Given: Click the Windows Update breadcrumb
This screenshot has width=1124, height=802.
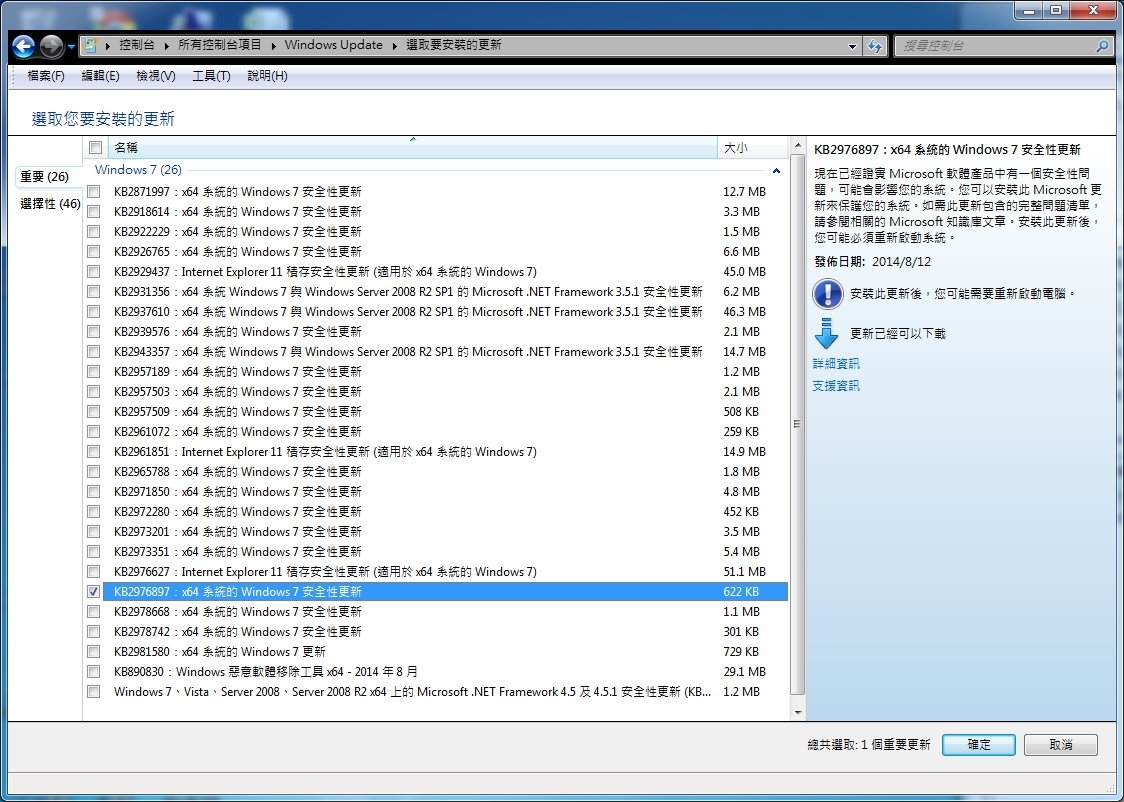Looking at the screenshot, I should [x=333, y=45].
